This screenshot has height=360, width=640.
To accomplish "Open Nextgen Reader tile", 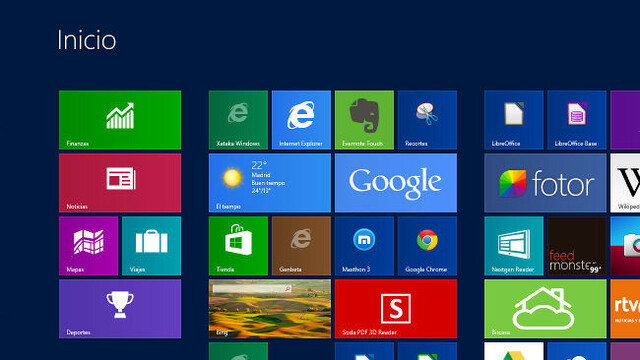I will point(514,246).
